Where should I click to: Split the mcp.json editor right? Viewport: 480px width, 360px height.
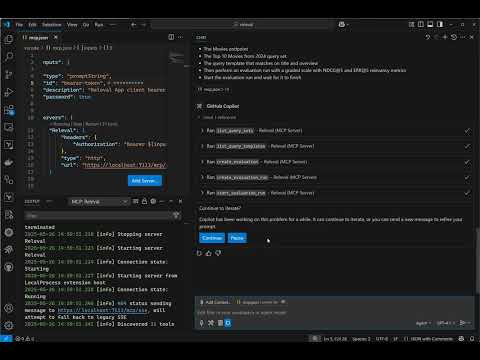[x=171, y=37]
